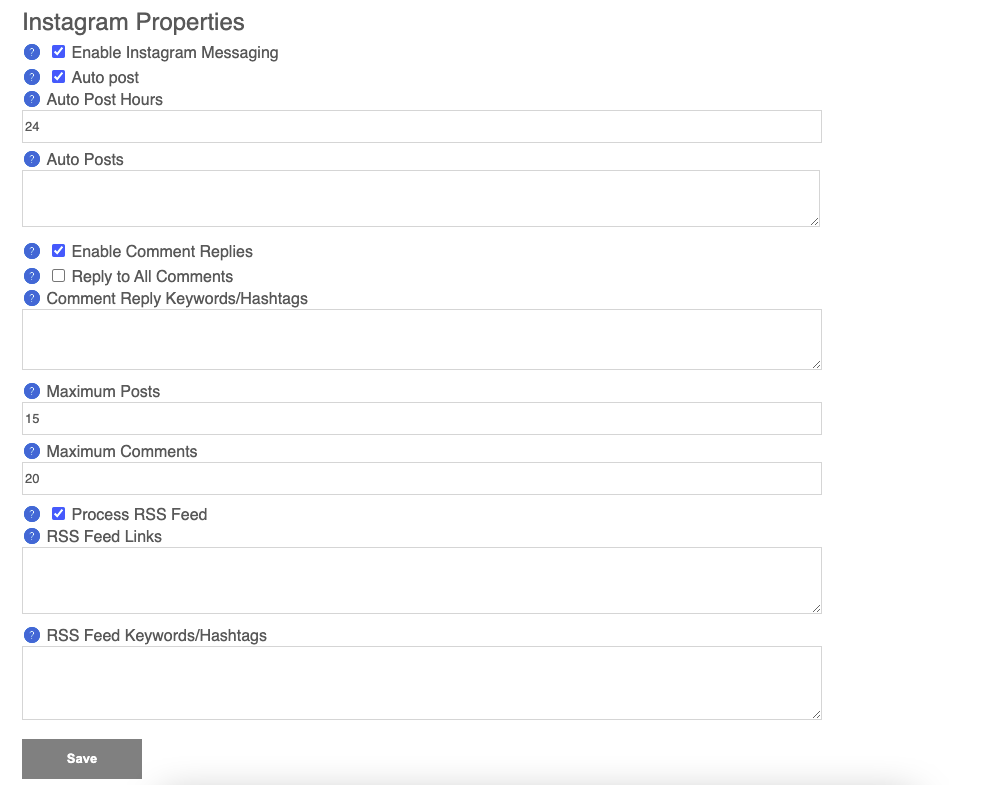Click into the Auto Posts text area
Screen dimensions: 982x785
pyautogui.click(x=421, y=199)
